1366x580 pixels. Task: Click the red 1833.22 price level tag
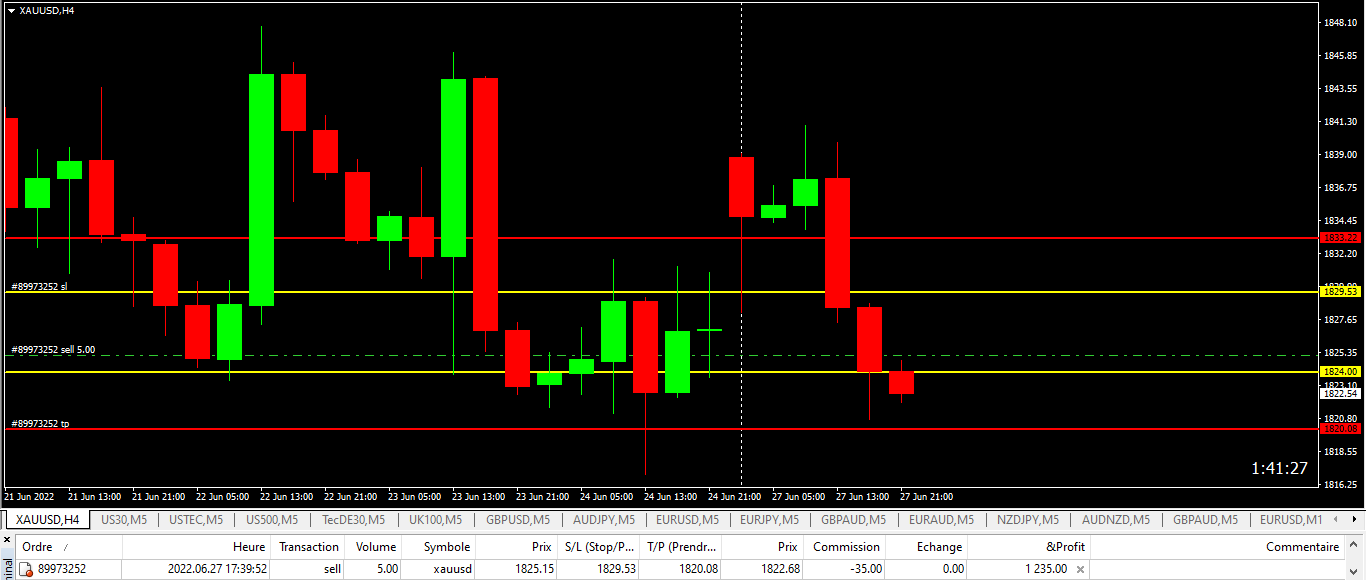[1341, 238]
